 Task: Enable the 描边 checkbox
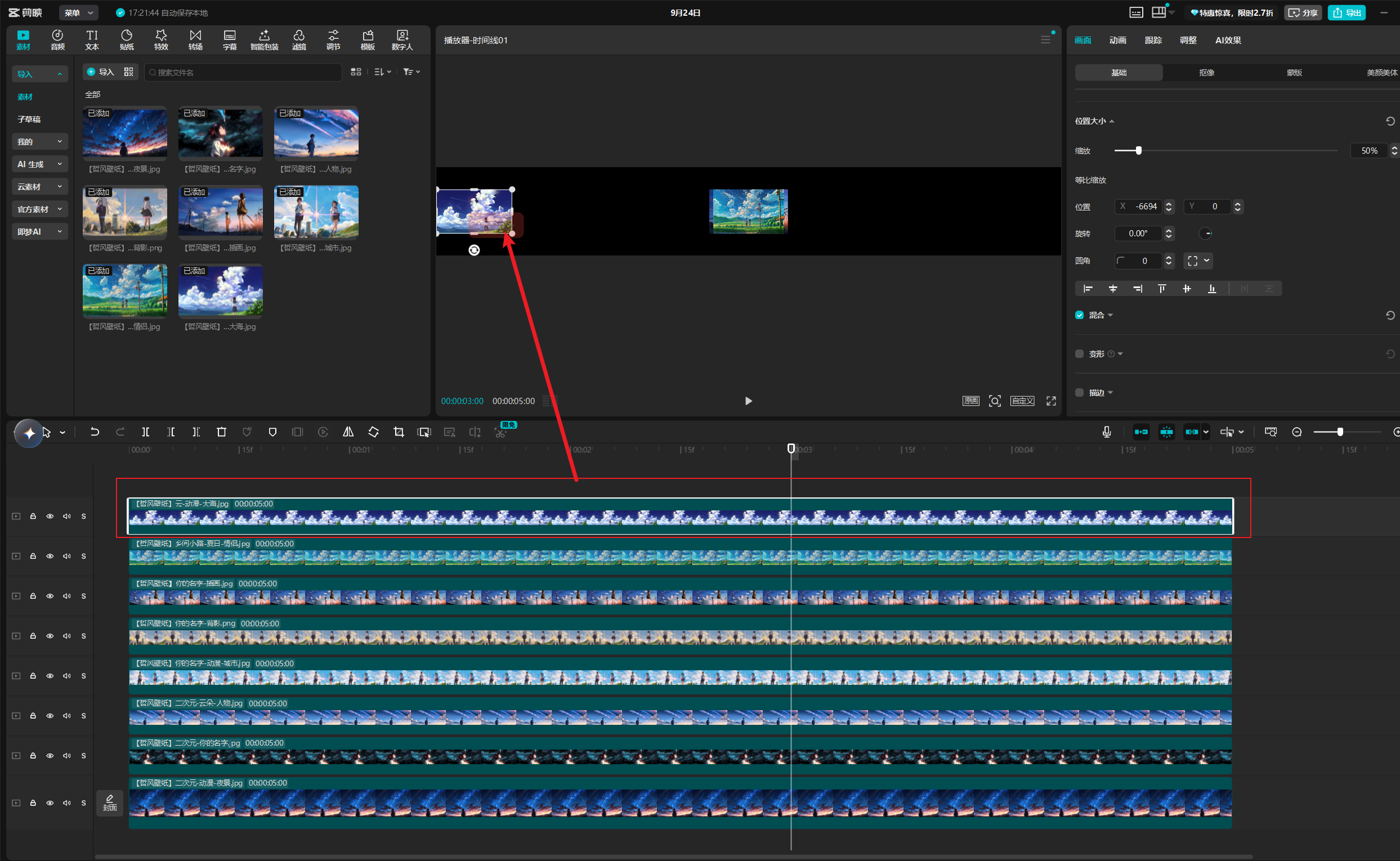click(x=1079, y=392)
